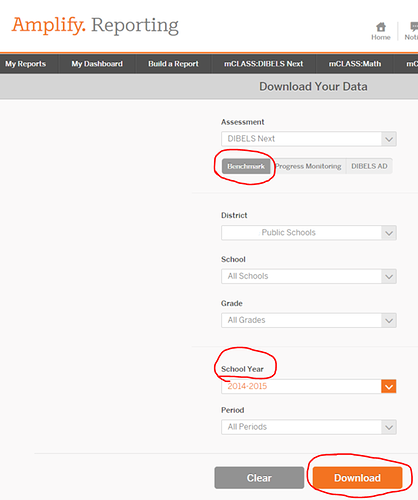Open the District dropdown Public Schools
Screen dimensions: 418x500
pos(309,233)
